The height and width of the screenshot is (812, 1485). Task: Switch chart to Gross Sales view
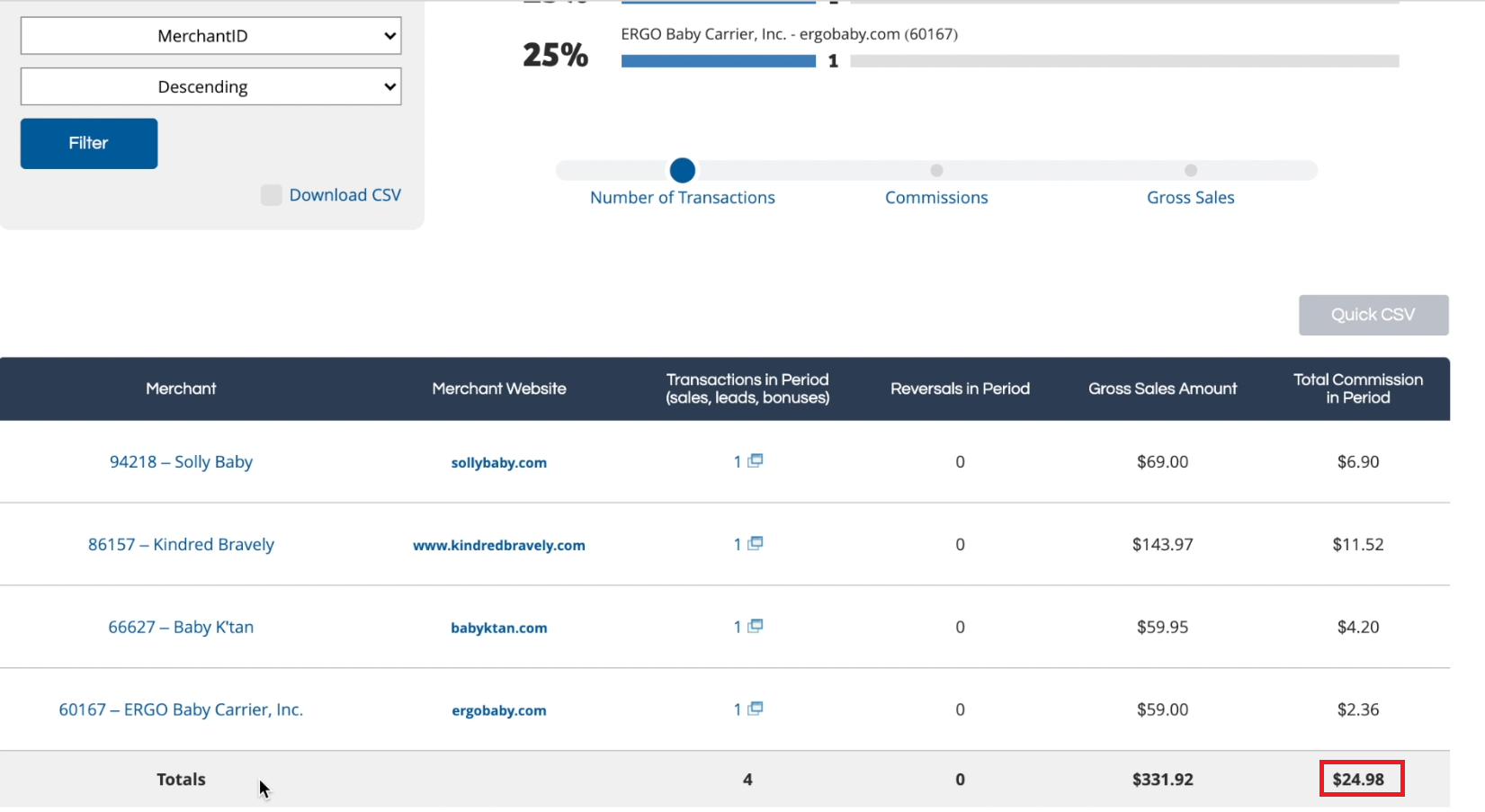pos(1190,198)
